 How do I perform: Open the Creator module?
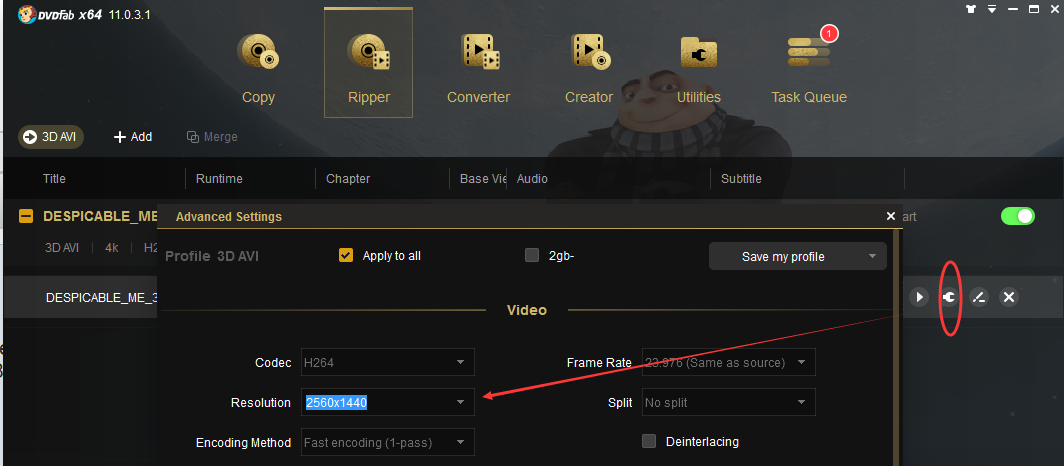click(x=589, y=69)
